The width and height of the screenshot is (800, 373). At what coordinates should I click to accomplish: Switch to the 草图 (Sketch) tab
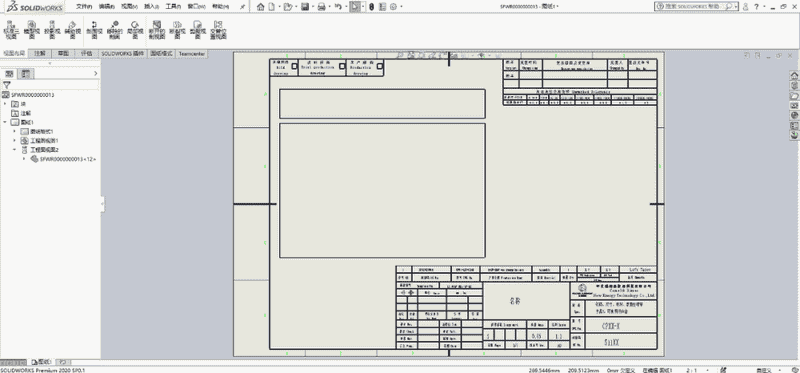point(63,53)
